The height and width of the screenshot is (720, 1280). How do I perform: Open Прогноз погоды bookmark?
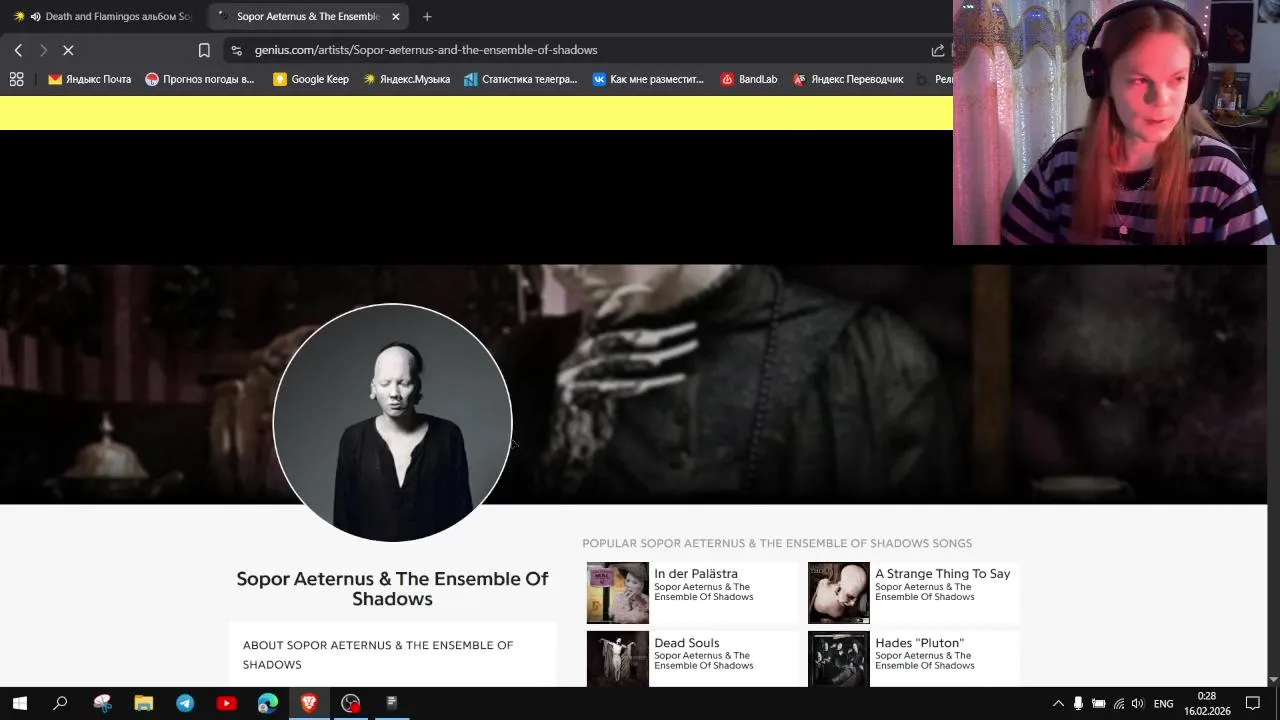[200, 79]
